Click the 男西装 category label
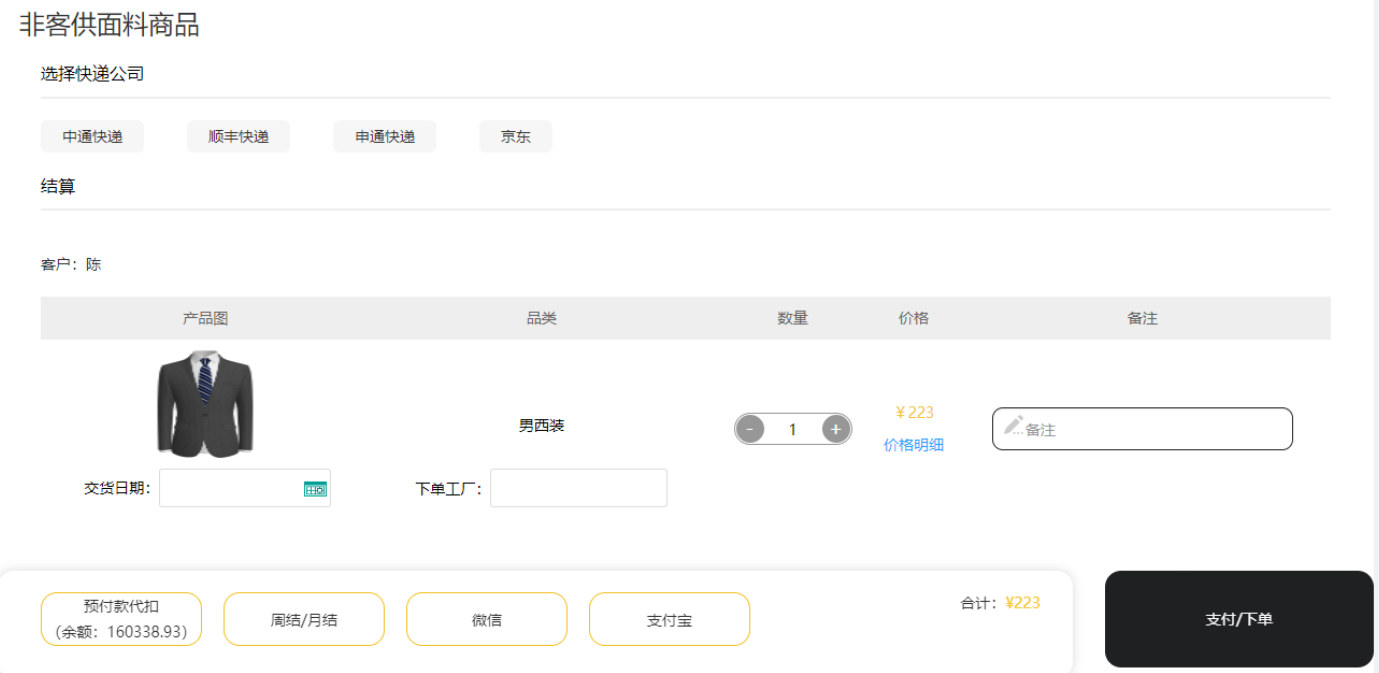1379x673 pixels. click(541, 426)
